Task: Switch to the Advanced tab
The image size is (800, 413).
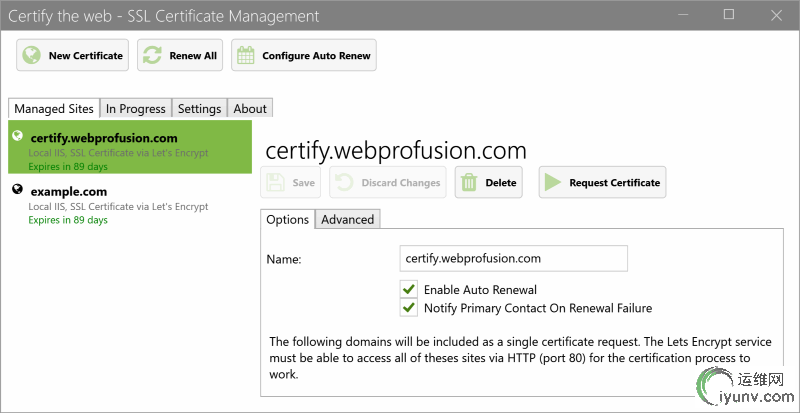Action: (347, 220)
